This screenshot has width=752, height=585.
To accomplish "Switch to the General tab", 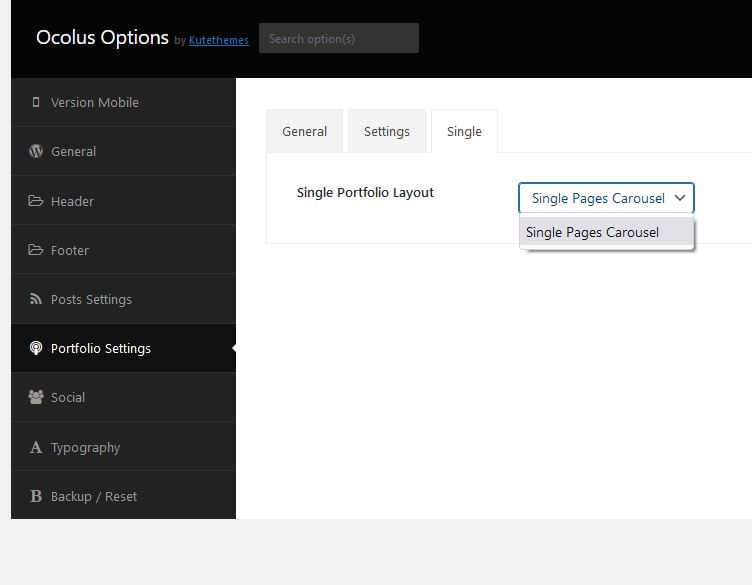I will (305, 131).
